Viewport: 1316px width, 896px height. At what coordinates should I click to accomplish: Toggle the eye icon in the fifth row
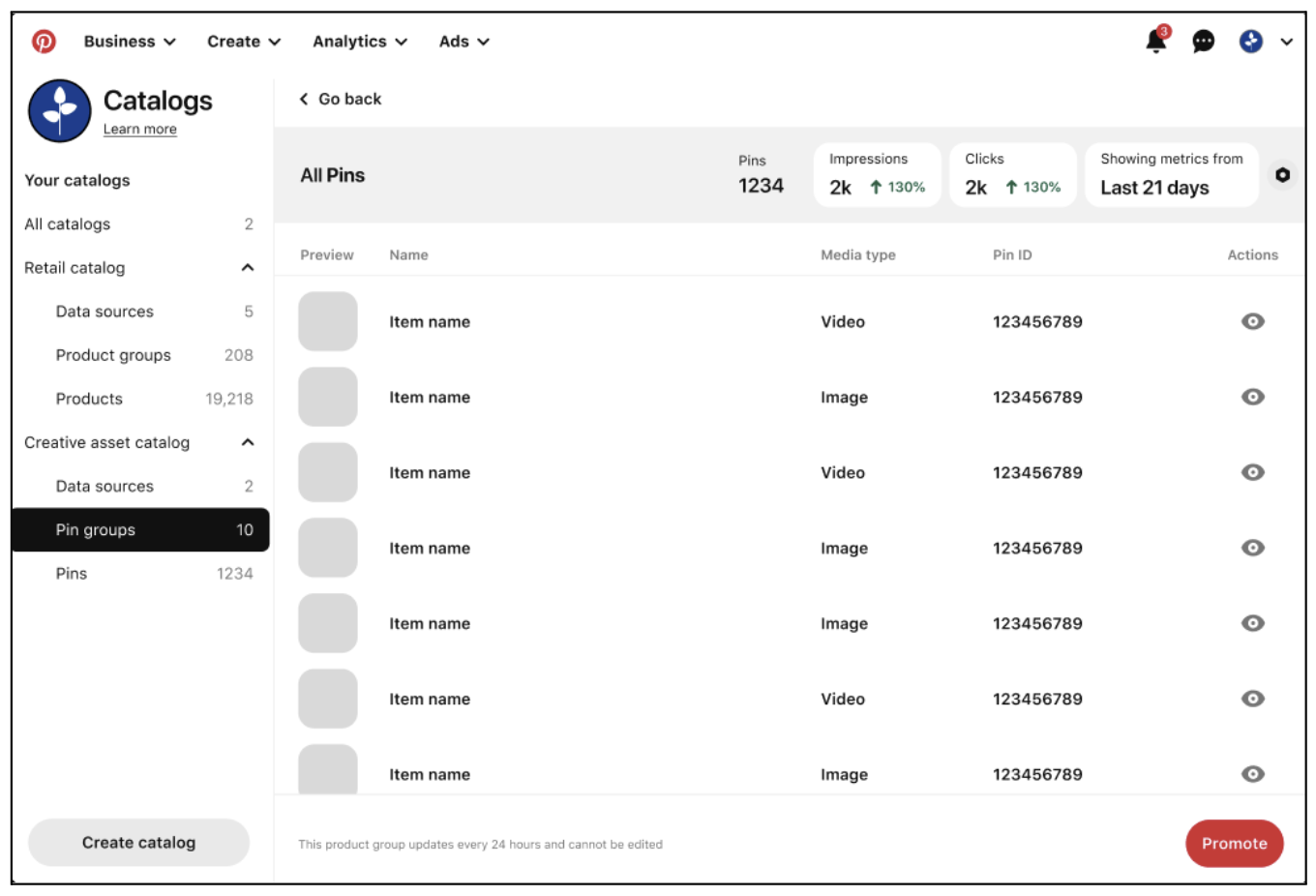coord(1253,623)
